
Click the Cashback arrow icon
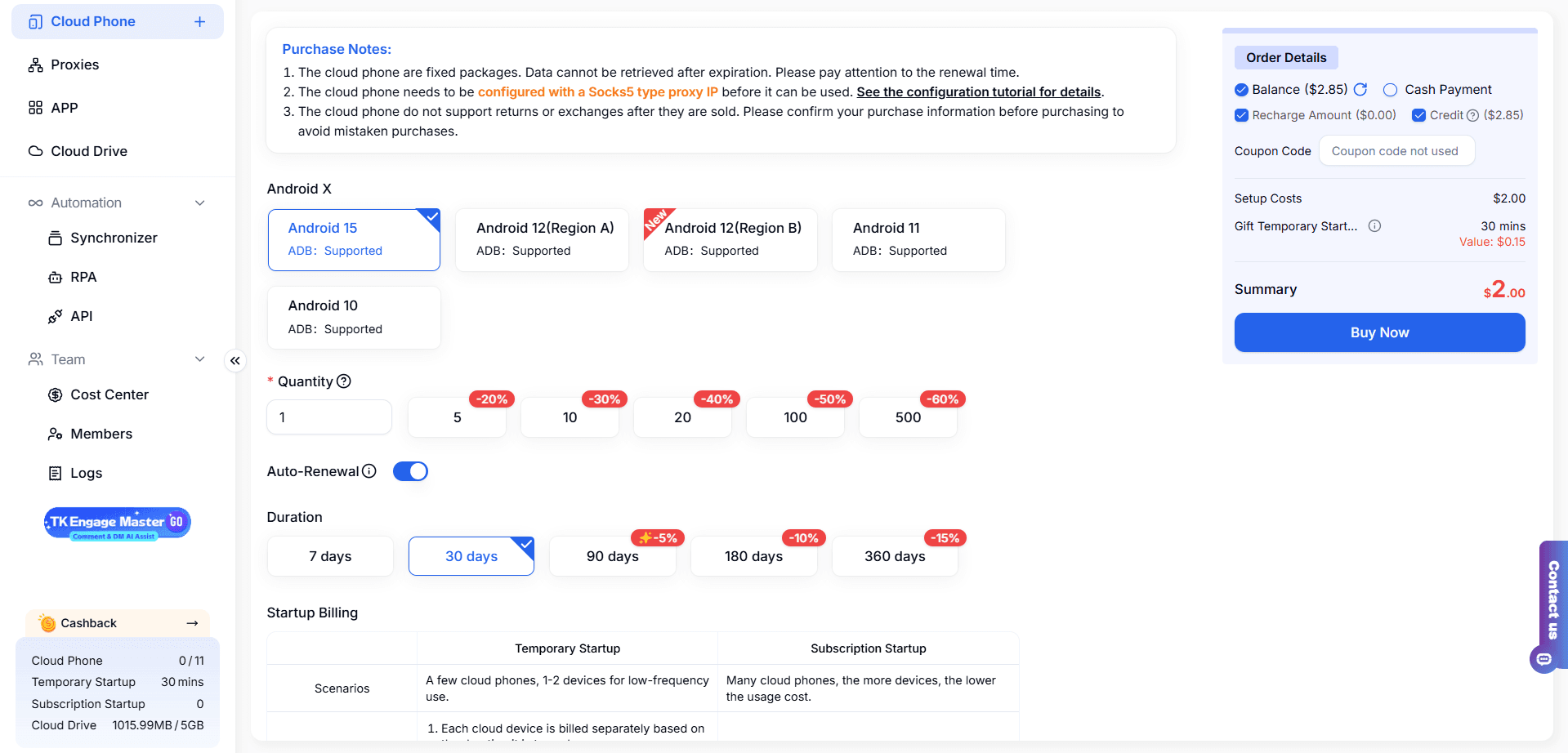click(192, 623)
